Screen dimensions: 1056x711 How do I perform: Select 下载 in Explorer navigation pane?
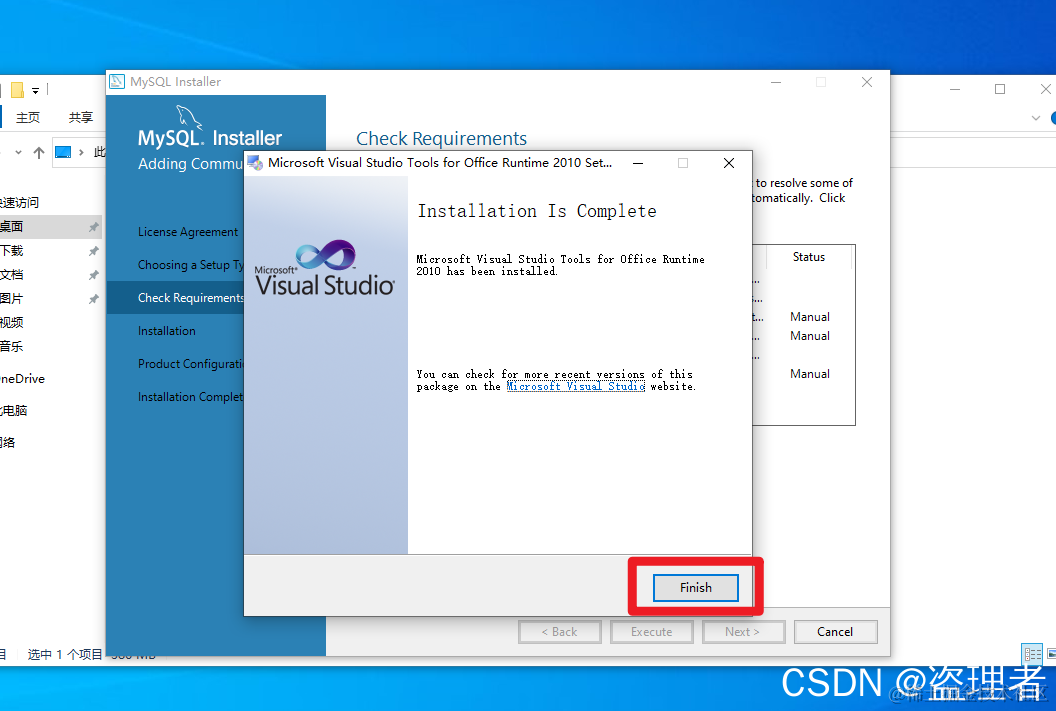[11, 250]
